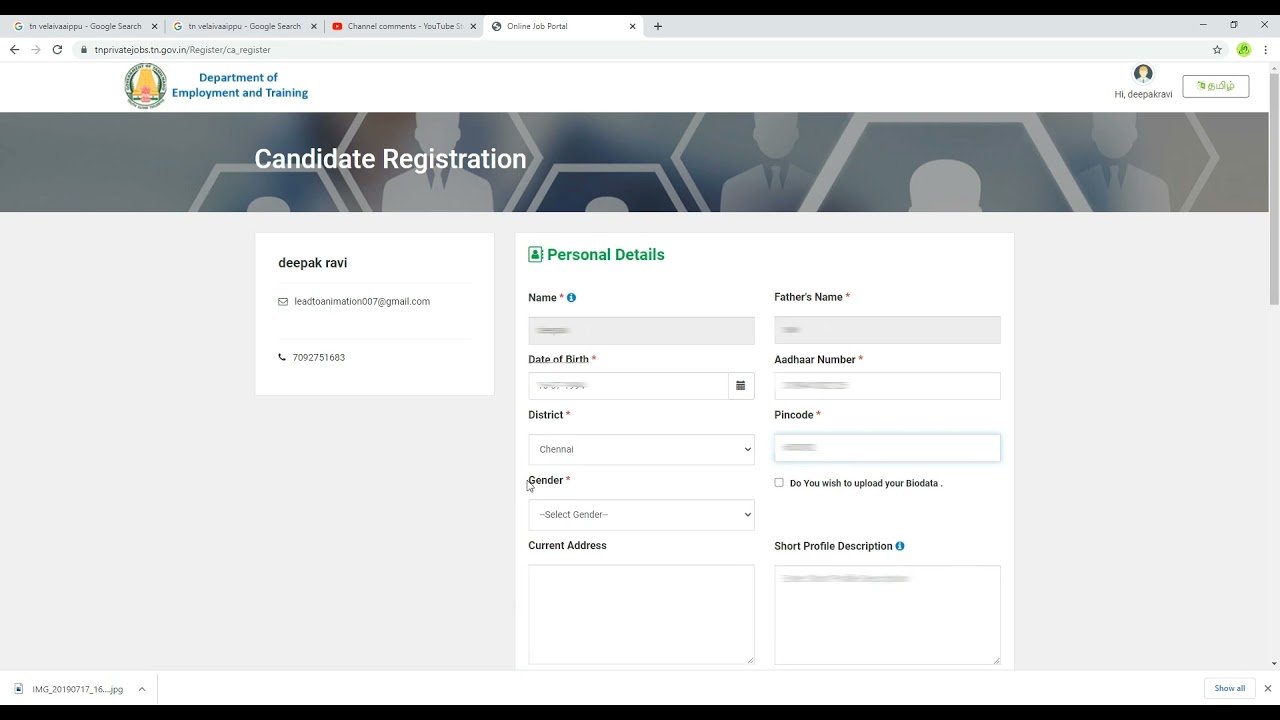Expand the District dropdown showing Chennai
The image size is (1280, 720).
pyautogui.click(x=641, y=449)
